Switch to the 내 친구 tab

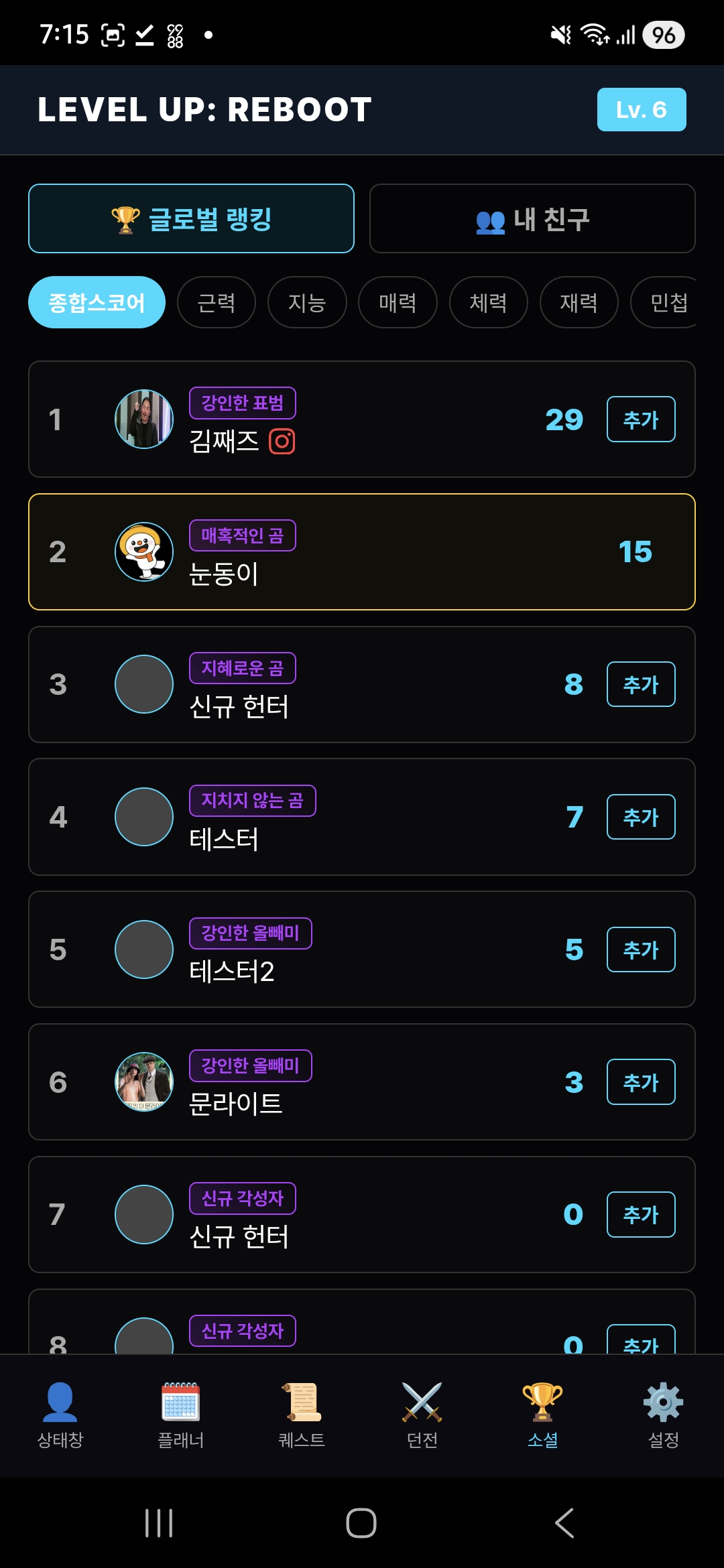[532, 218]
